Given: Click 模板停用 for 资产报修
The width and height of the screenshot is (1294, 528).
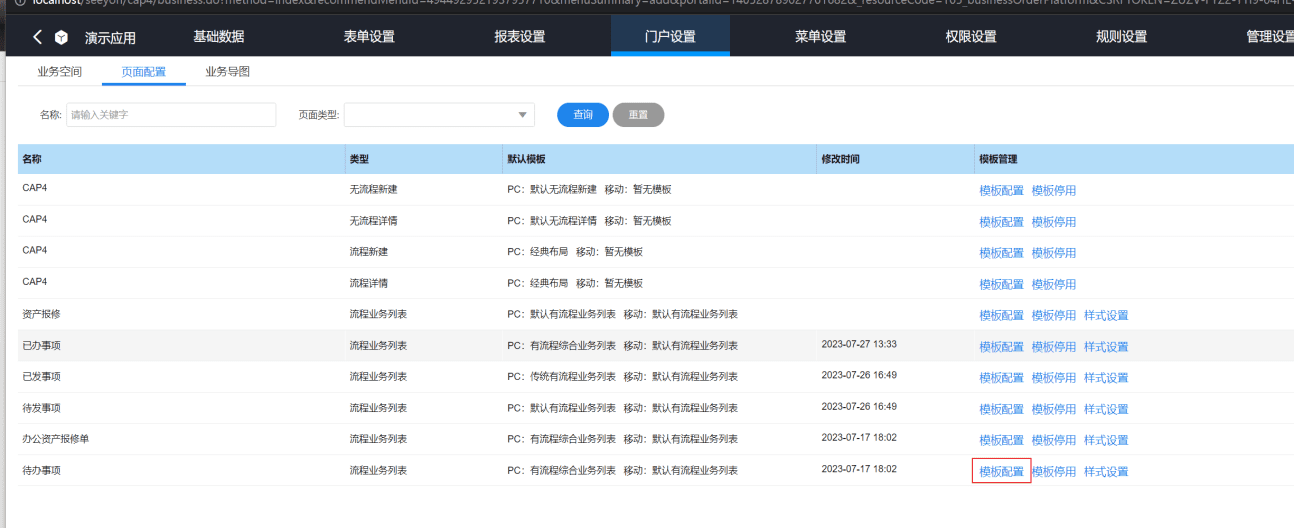Looking at the screenshot, I should [x=1054, y=316].
